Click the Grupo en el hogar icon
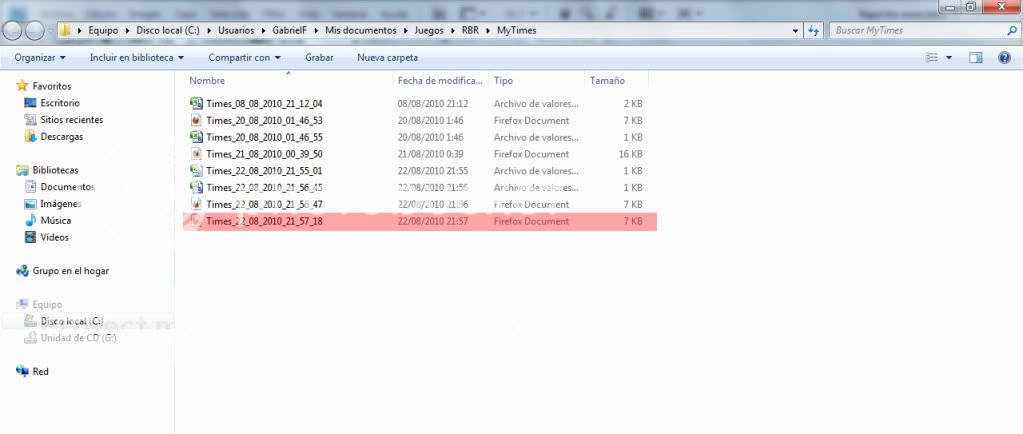The width and height of the screenshot is (1023, 434). [x=22, y=271]
